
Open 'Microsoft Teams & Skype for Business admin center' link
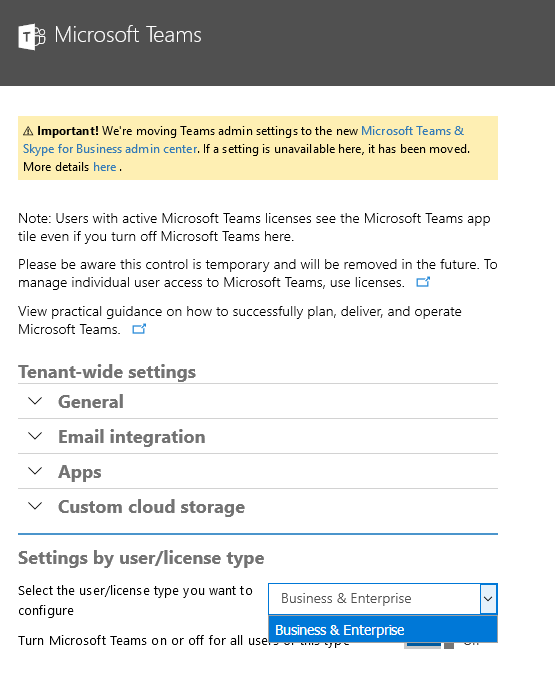[x=243, y=140]
